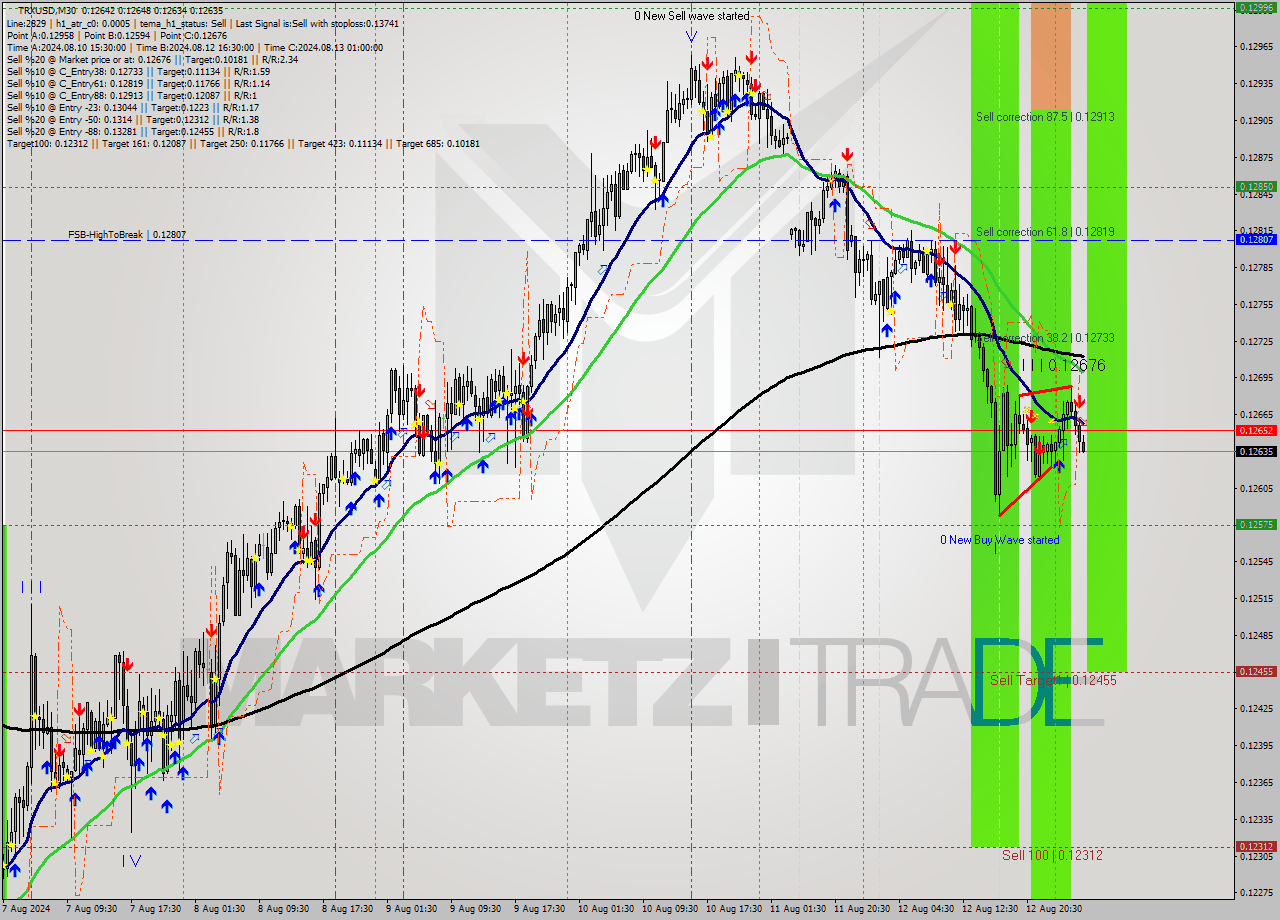Click the 0.12725 price axis label

coord(1256,341)
